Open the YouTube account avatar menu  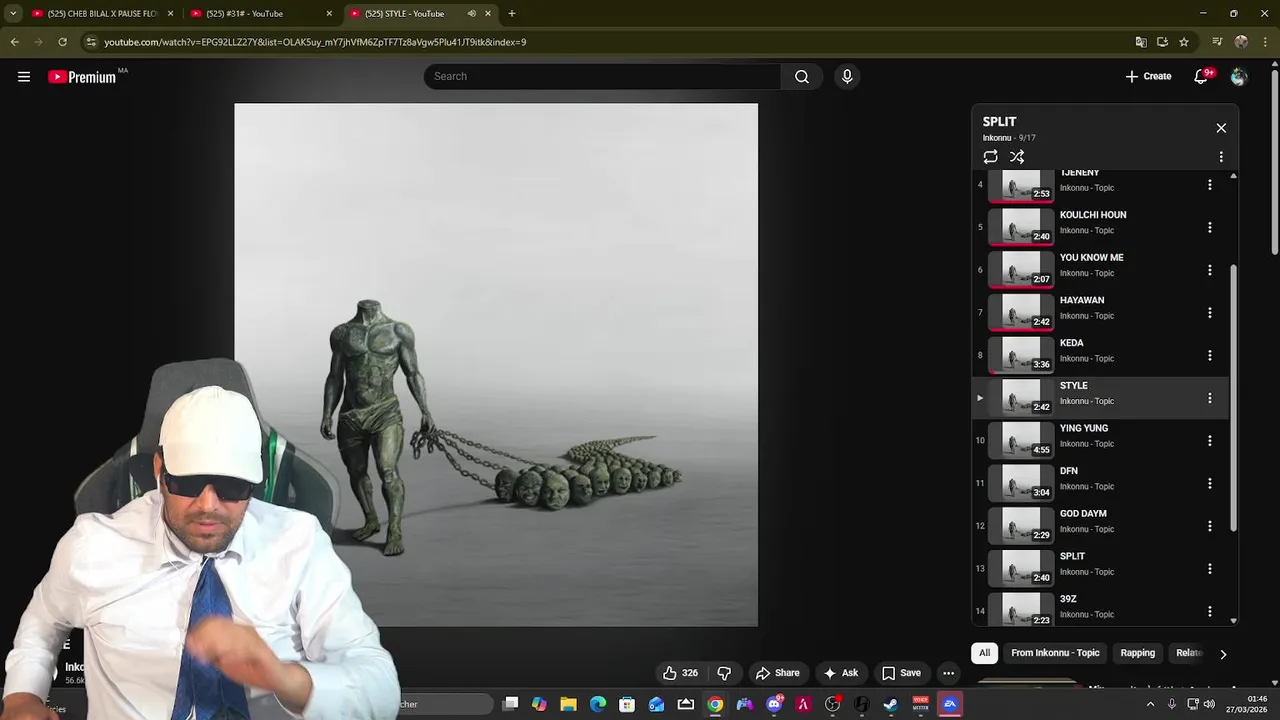click(x=1239, y=77)
